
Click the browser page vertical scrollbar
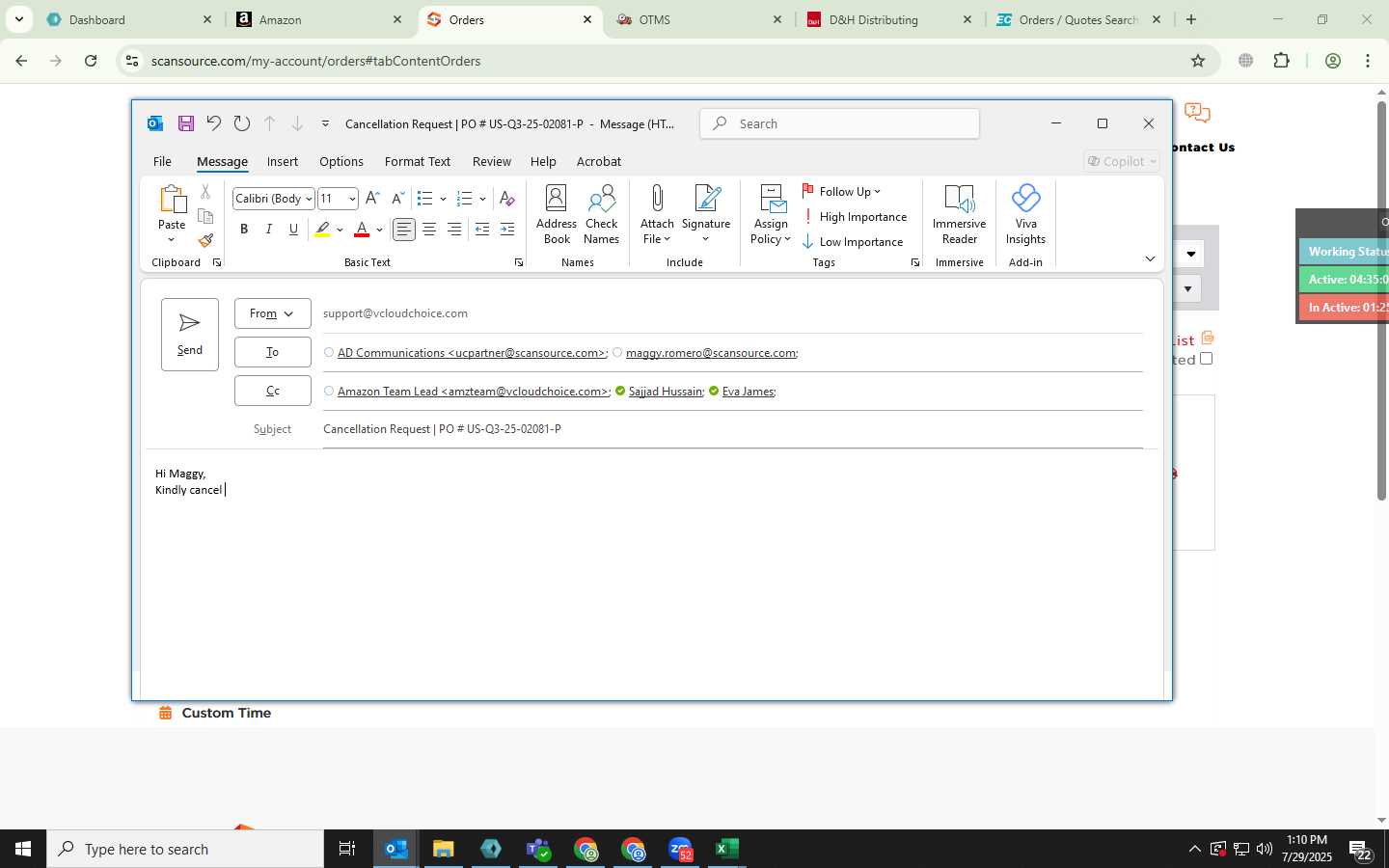tap(1381, 300)
